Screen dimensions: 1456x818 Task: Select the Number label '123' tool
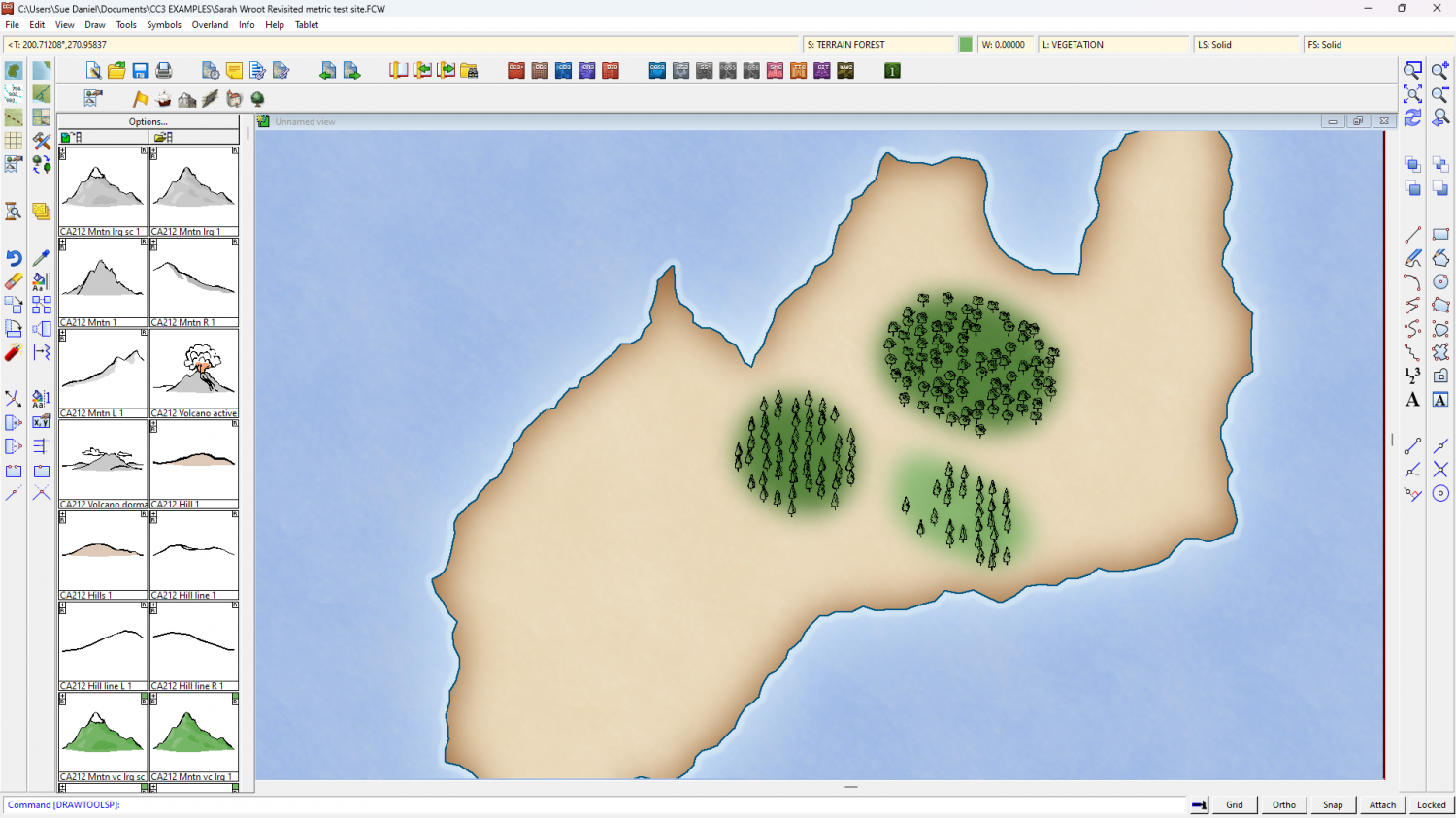1412,376
